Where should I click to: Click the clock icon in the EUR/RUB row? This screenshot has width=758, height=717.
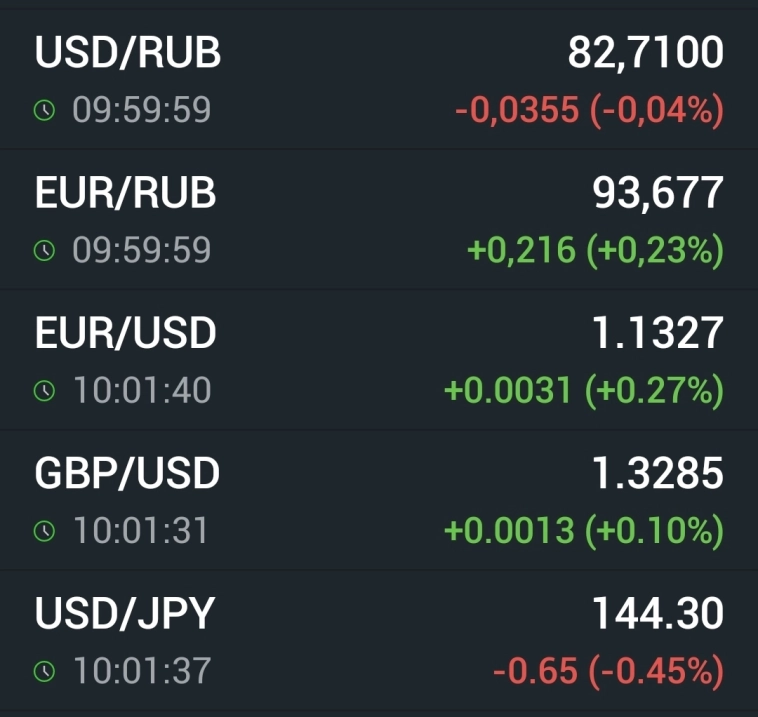(44, 250)
